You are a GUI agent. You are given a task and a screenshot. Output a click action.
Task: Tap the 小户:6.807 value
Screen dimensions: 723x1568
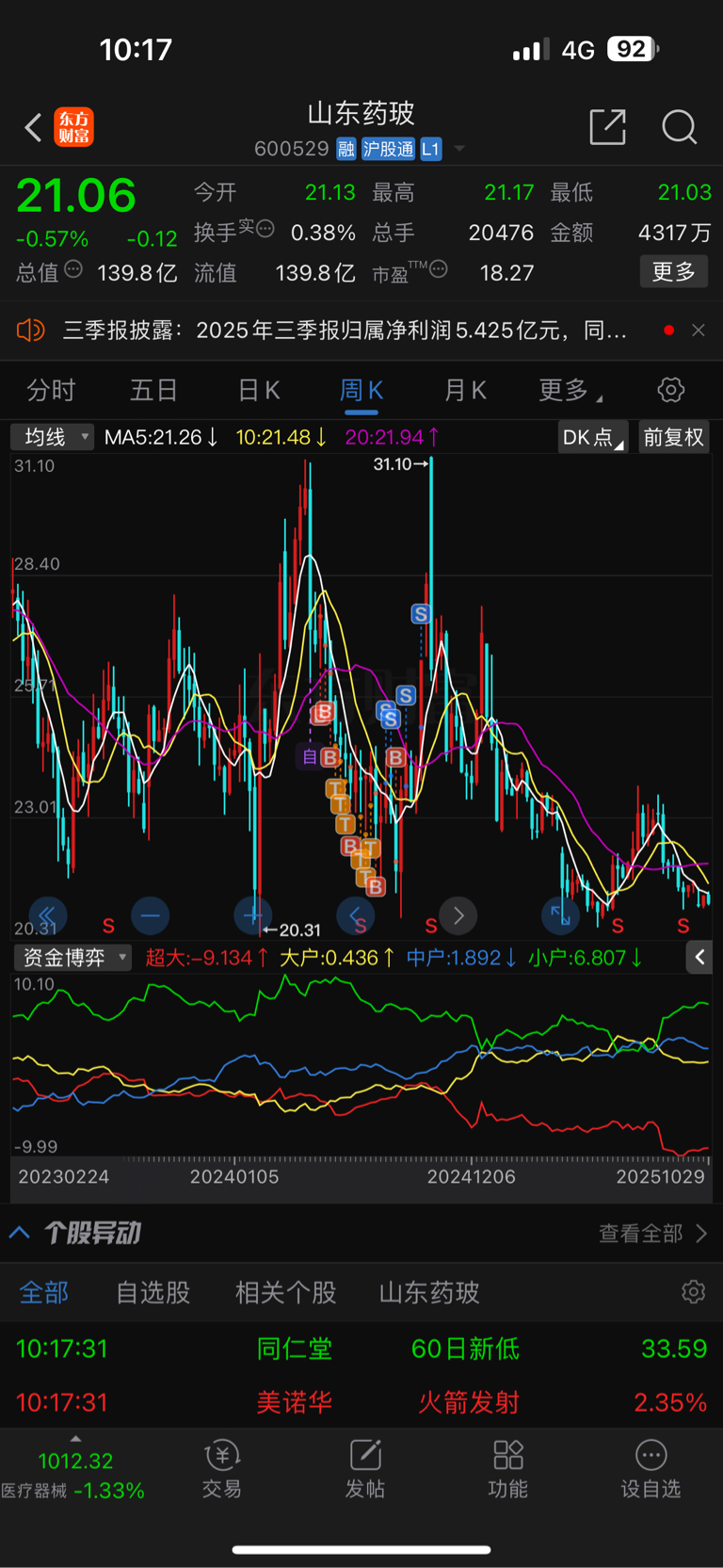coord(586,958)
